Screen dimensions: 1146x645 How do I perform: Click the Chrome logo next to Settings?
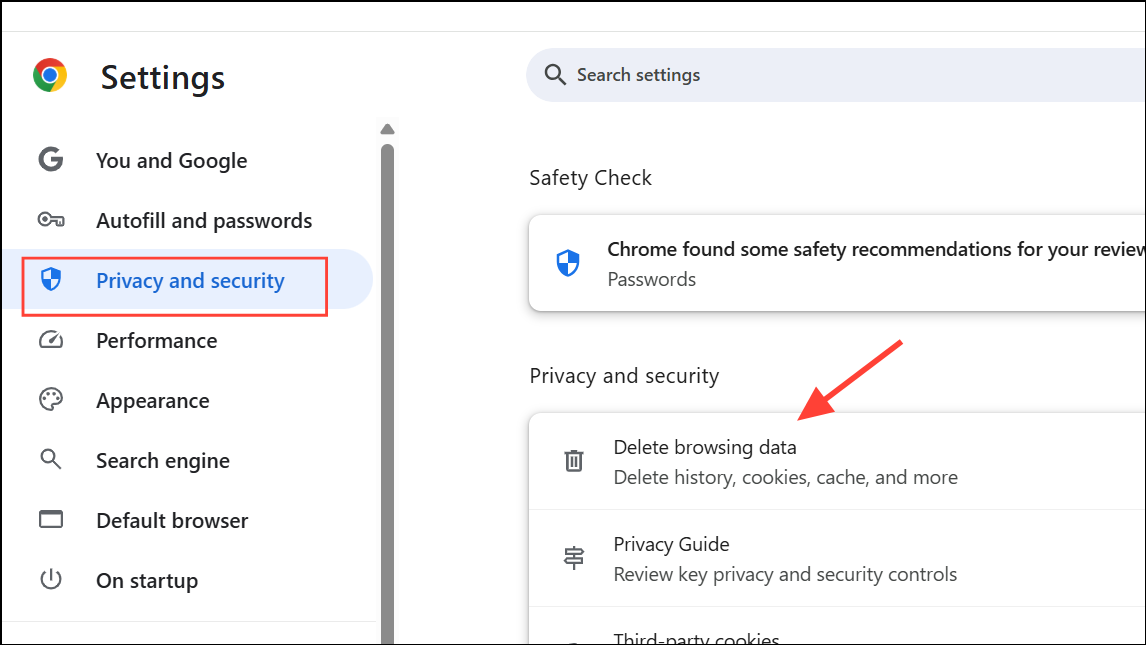50,75
